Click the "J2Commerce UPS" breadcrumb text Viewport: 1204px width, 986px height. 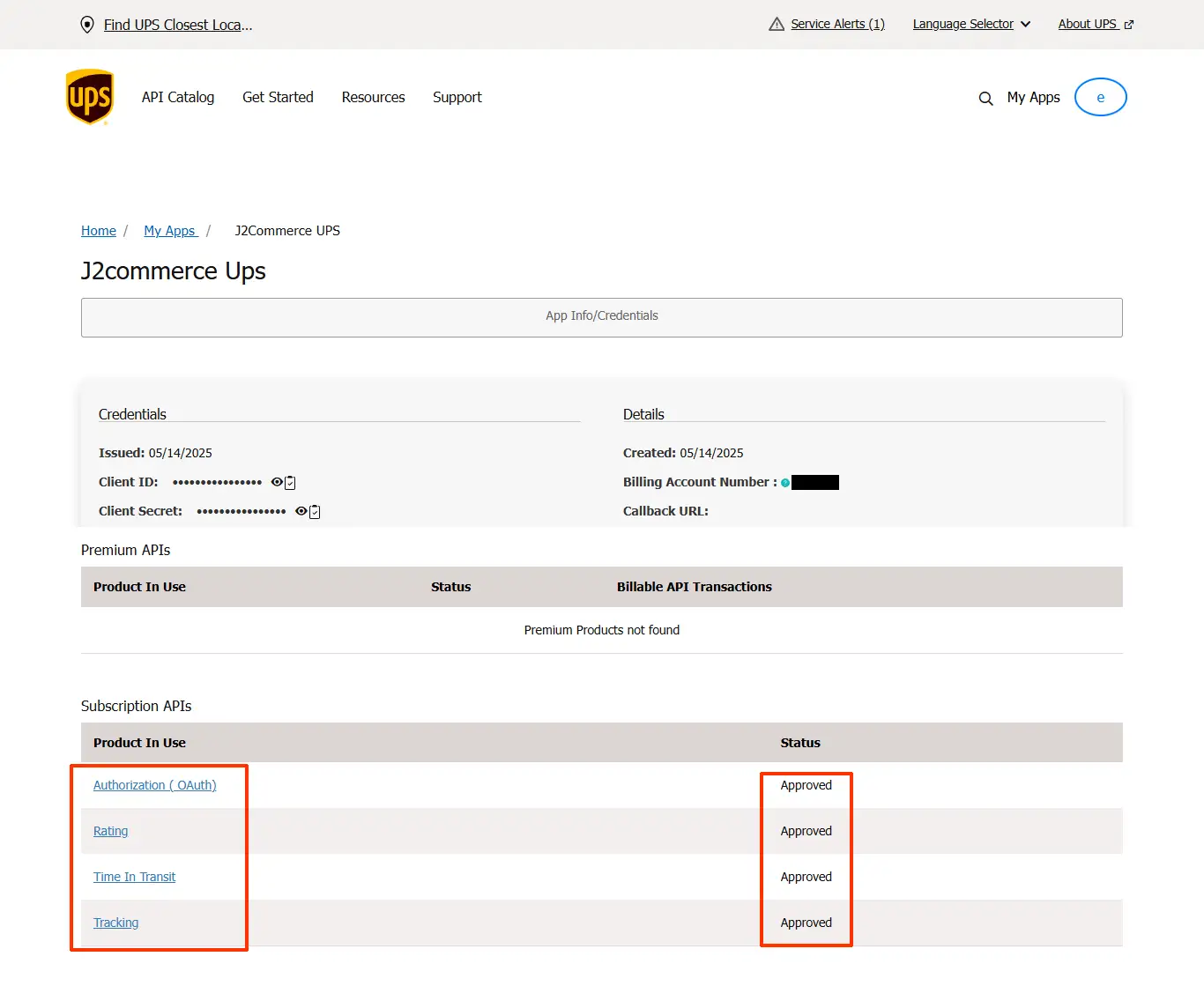tap(287, 231)
